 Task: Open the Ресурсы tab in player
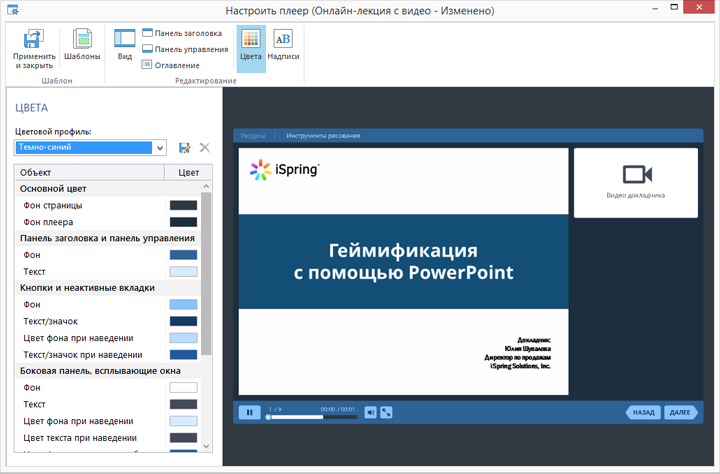pos(253,136)
